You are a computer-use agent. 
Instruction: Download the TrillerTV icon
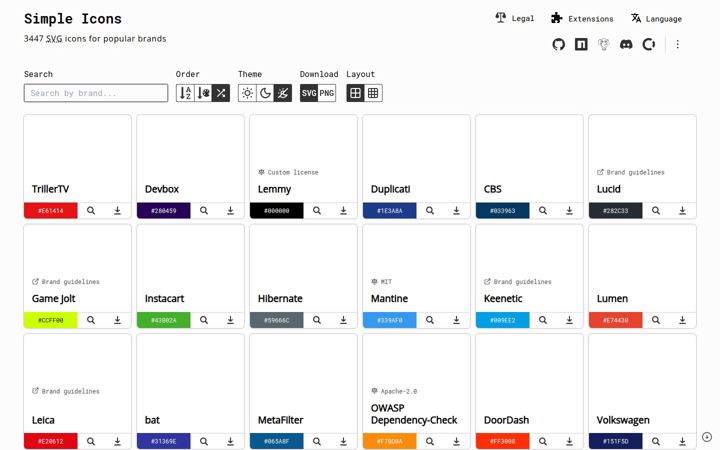(118, 211)
